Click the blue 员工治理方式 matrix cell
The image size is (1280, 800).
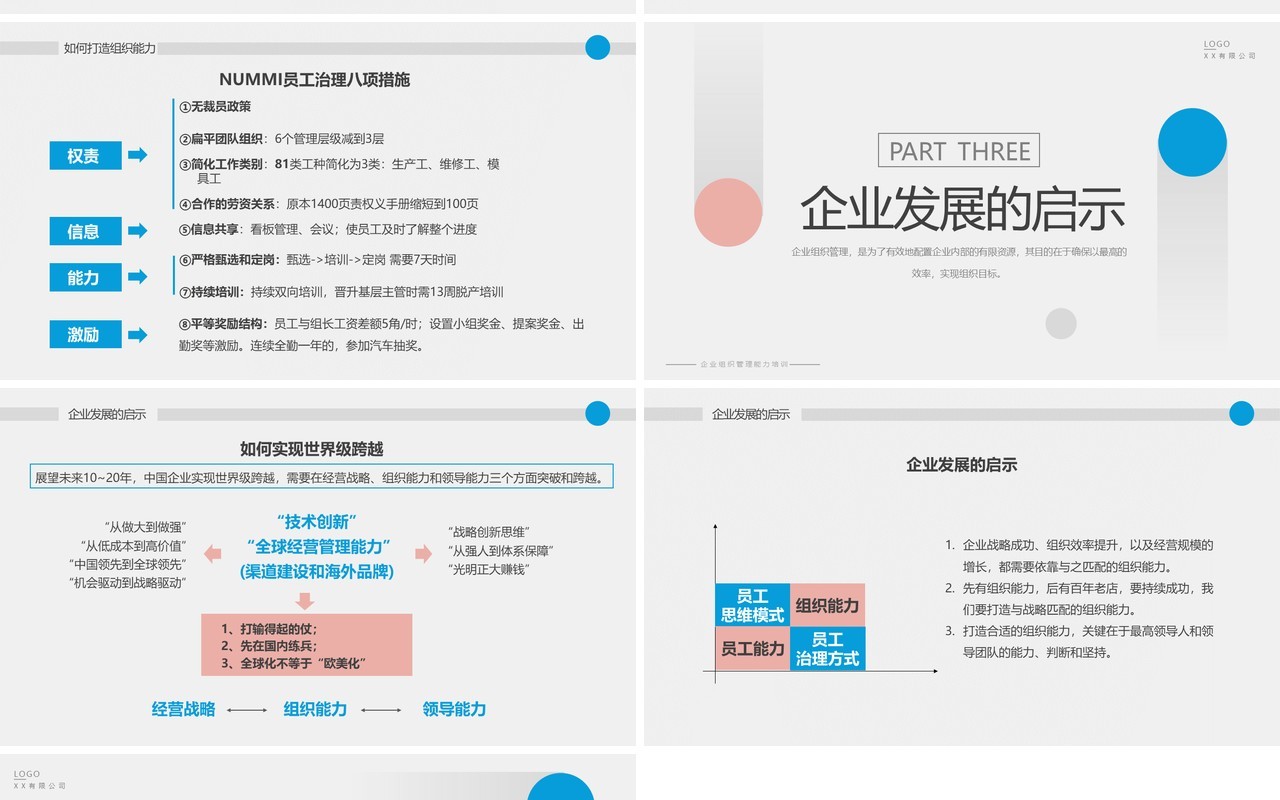click(x=827, y=648)
